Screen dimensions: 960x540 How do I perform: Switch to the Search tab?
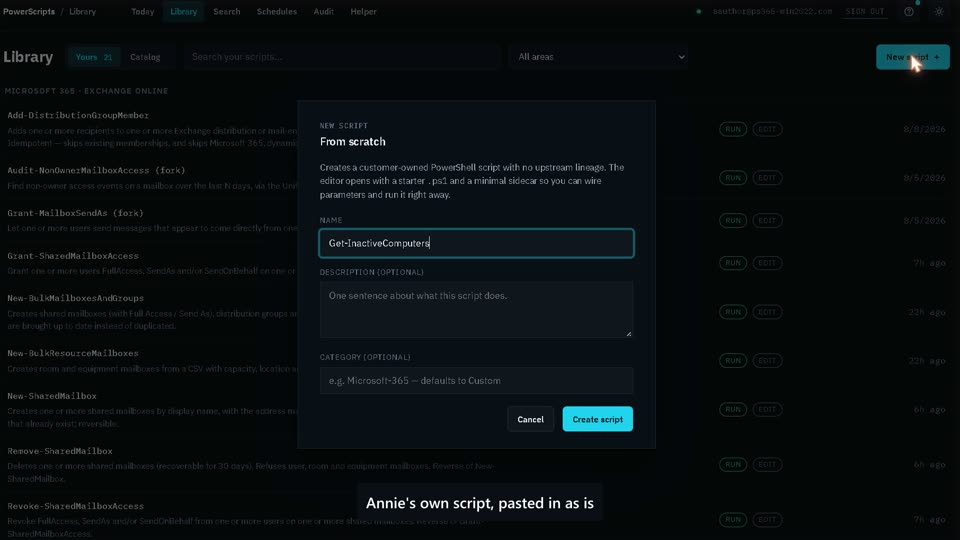click(227, 12)
